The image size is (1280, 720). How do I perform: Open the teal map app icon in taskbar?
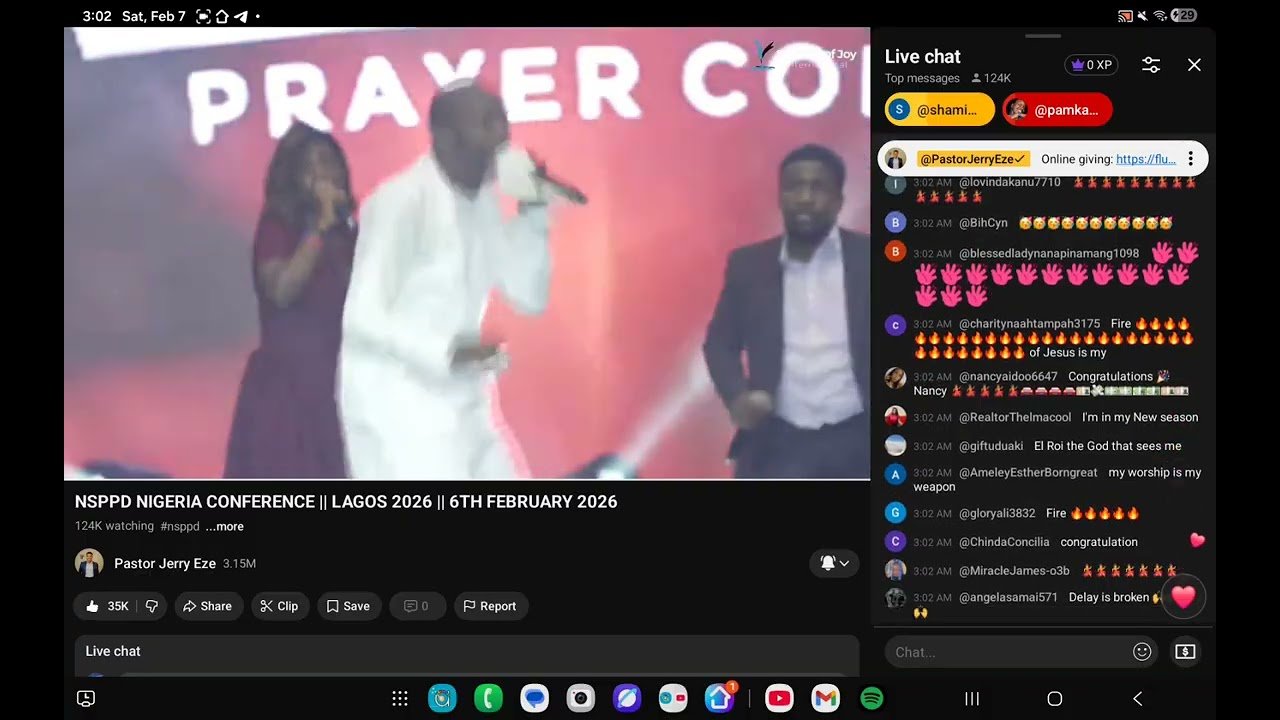[442, 698]
